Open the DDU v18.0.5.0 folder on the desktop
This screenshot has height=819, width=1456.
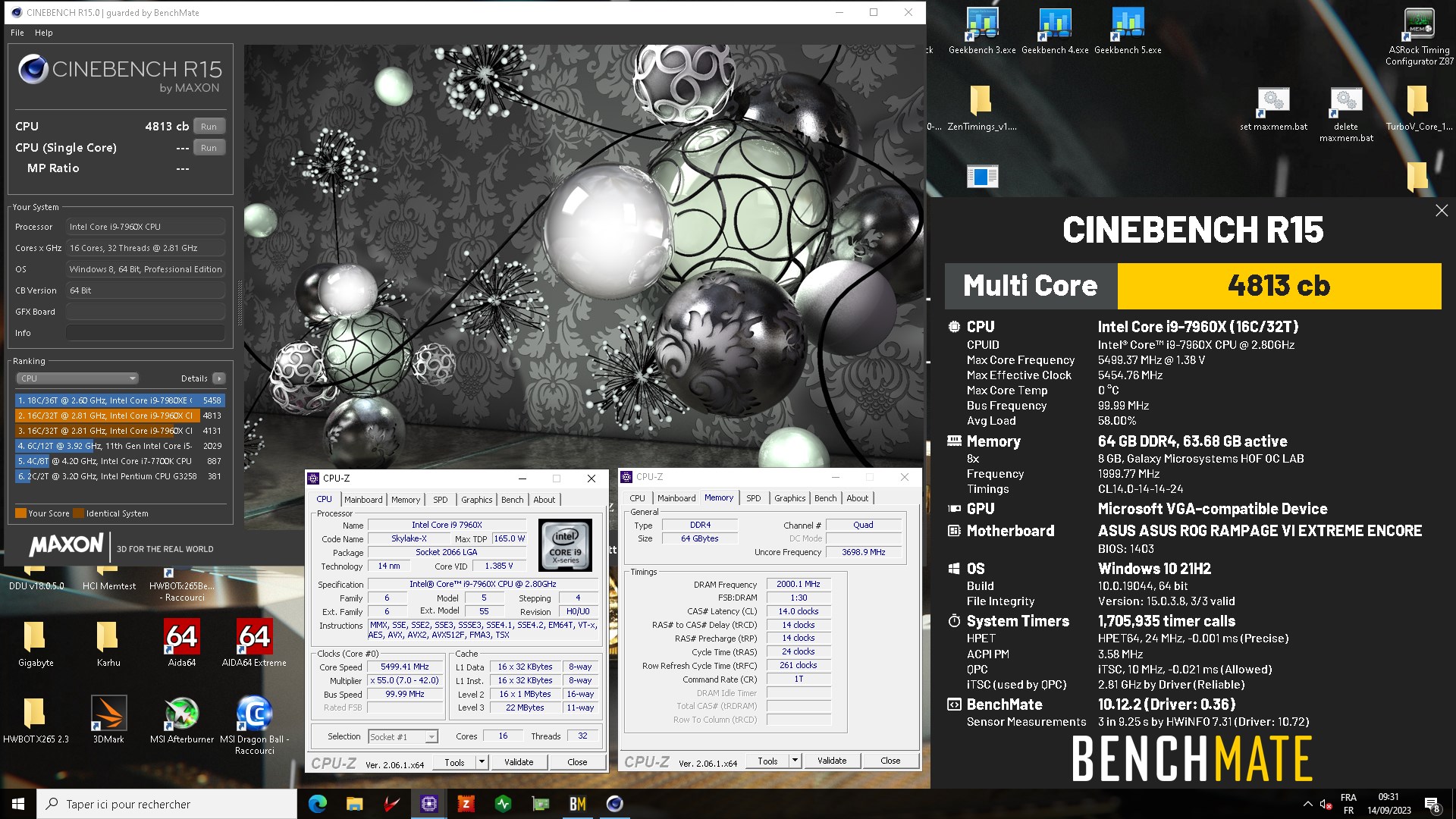[36, 580]
